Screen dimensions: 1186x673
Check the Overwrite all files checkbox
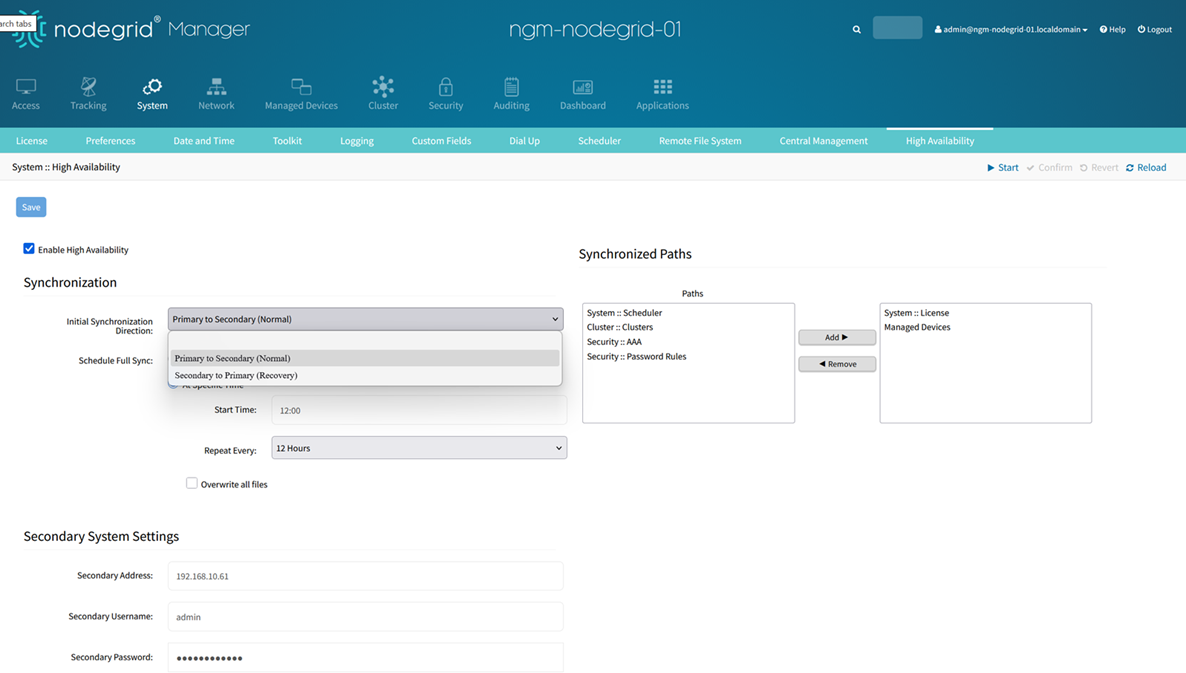192,484
